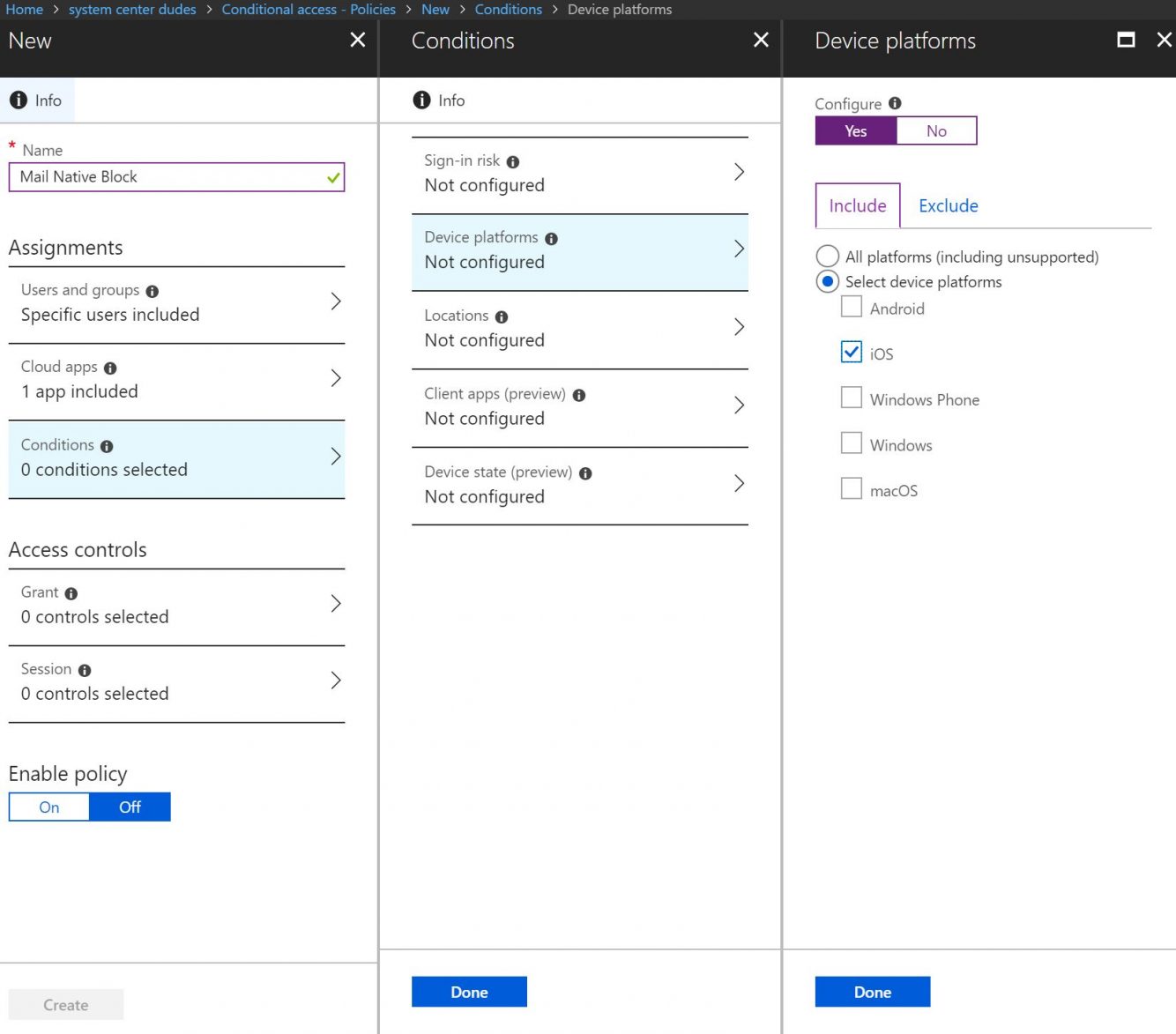This screenshot has height=1034, width=1176.
Task: Set Enable policy to On
Action: point(48,807)
